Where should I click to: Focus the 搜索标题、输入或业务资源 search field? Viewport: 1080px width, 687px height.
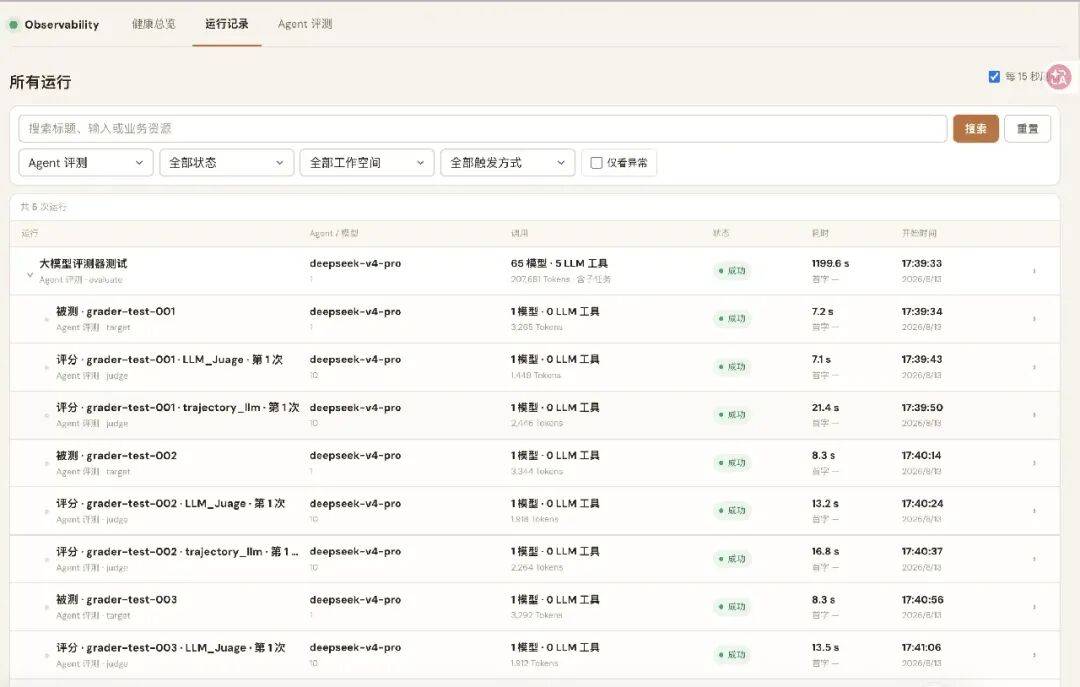[x=482, y=129]
